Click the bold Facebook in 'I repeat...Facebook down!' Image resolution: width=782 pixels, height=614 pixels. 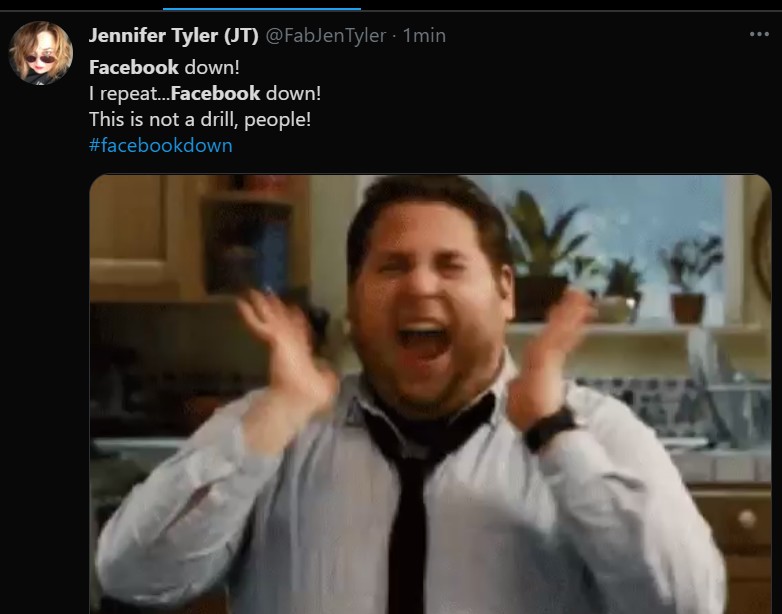(215, 93)
